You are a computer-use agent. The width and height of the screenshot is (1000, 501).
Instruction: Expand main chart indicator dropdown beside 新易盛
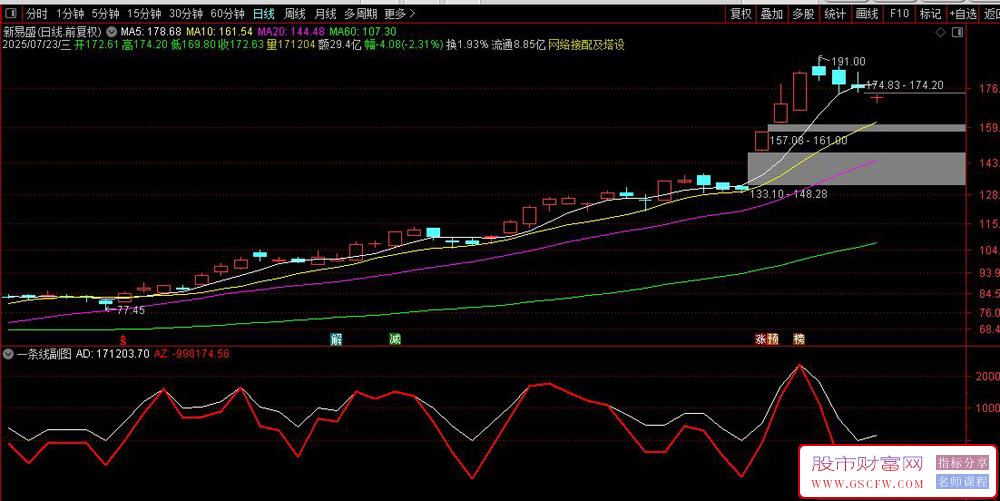pyautogui.click(x=112, y=31)
